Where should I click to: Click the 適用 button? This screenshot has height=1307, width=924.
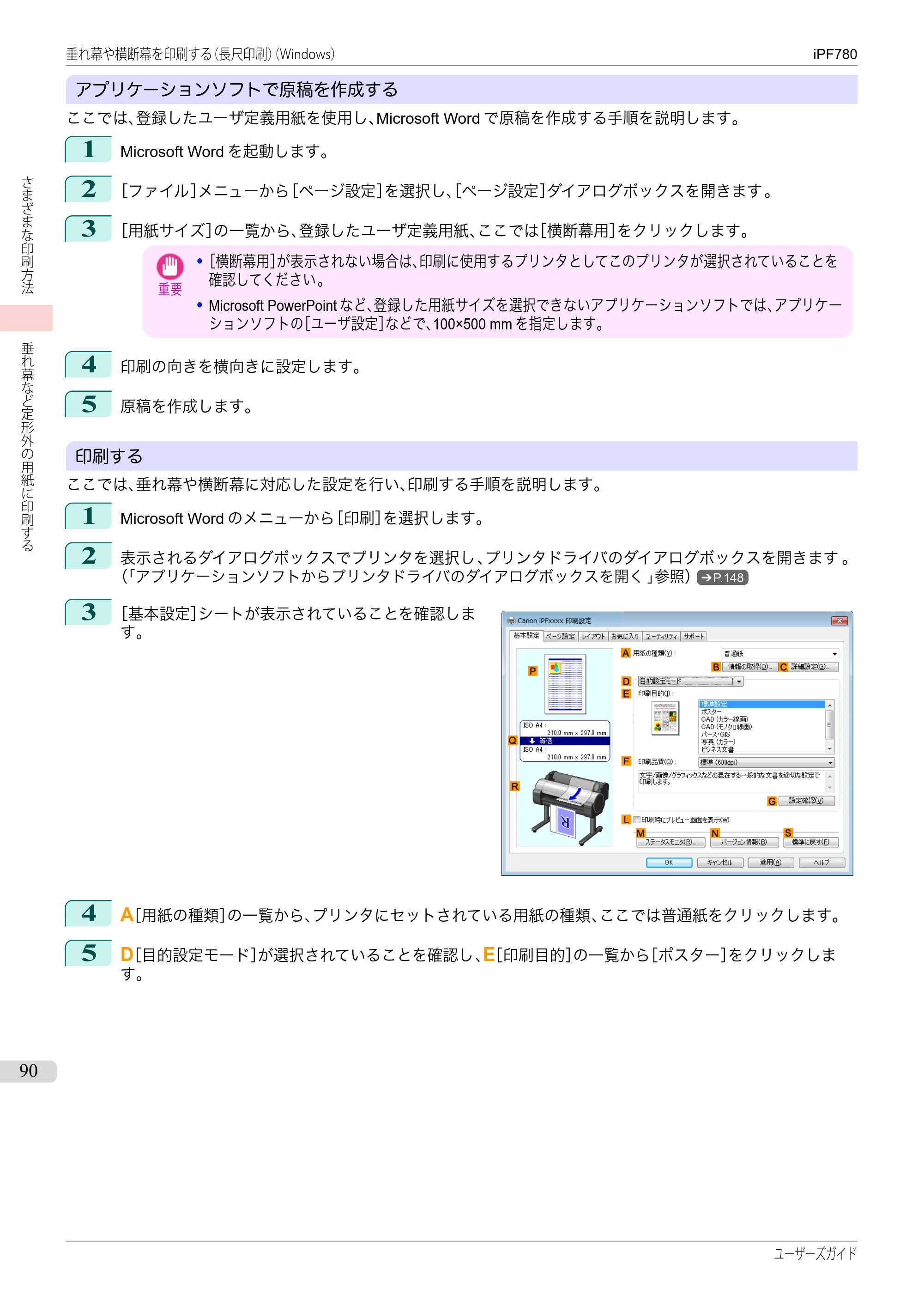pos(770,863)
